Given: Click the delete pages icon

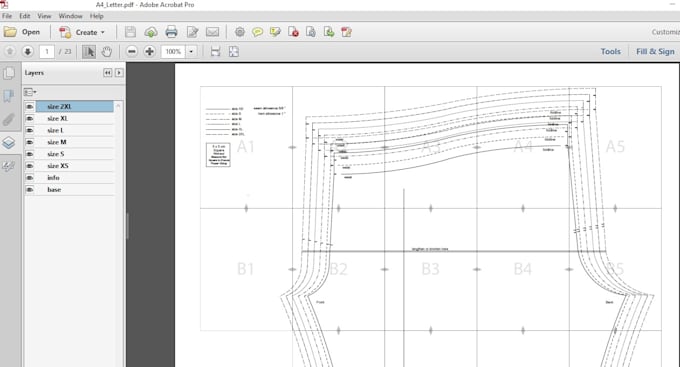Looking at the screenshot, I should [293, 32].
